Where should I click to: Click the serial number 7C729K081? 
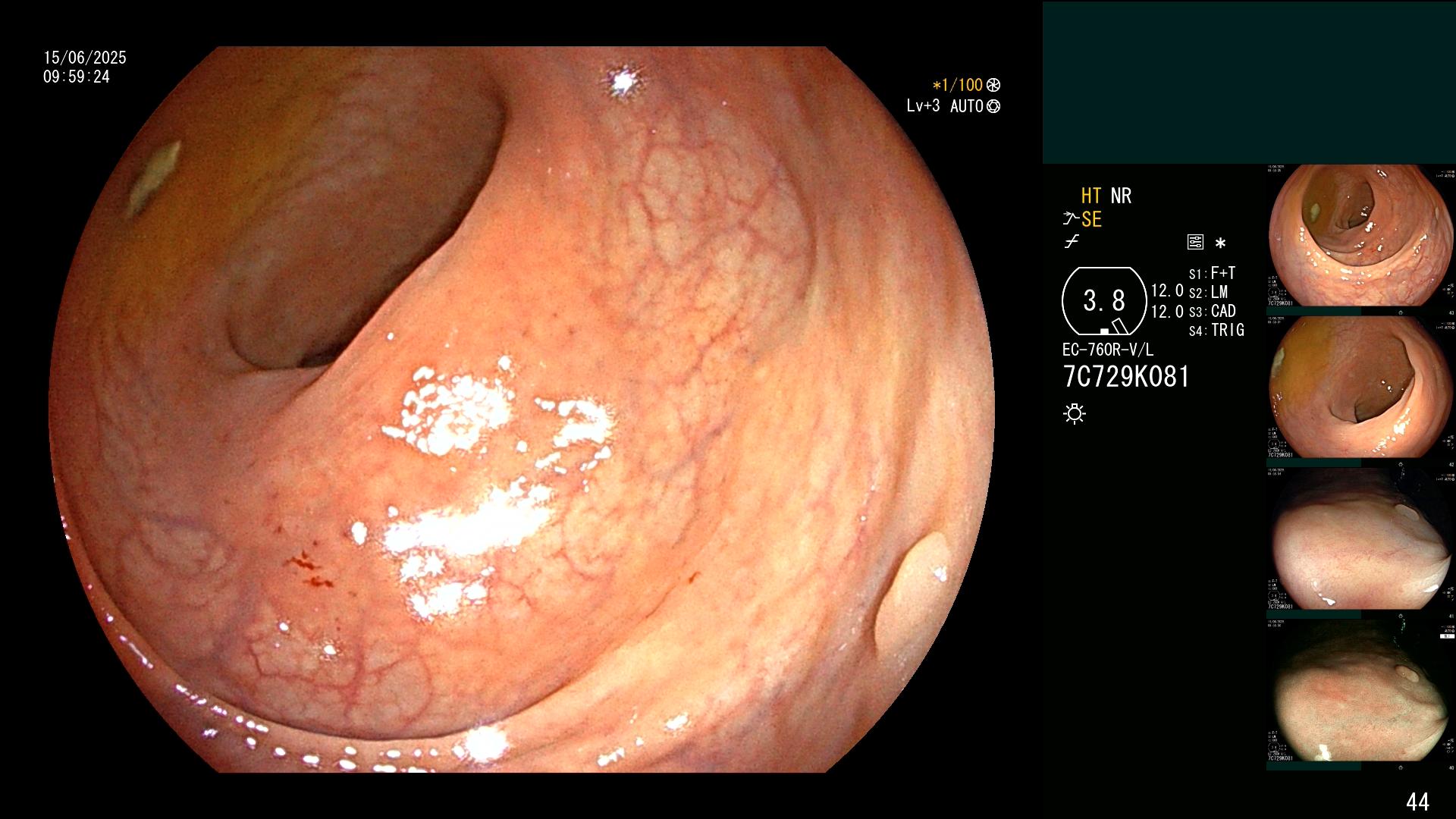[1126, 377]
